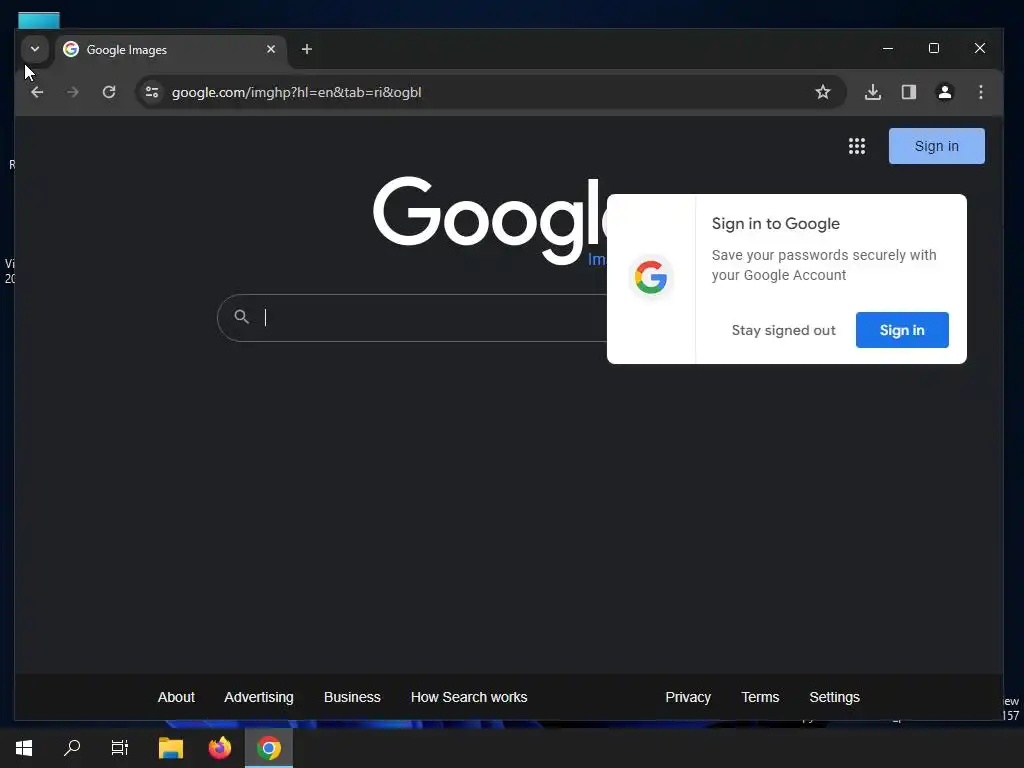The image size is (1024, 768).
Task: Open the tab search dropdown arrow
Action: coord(35,49)
